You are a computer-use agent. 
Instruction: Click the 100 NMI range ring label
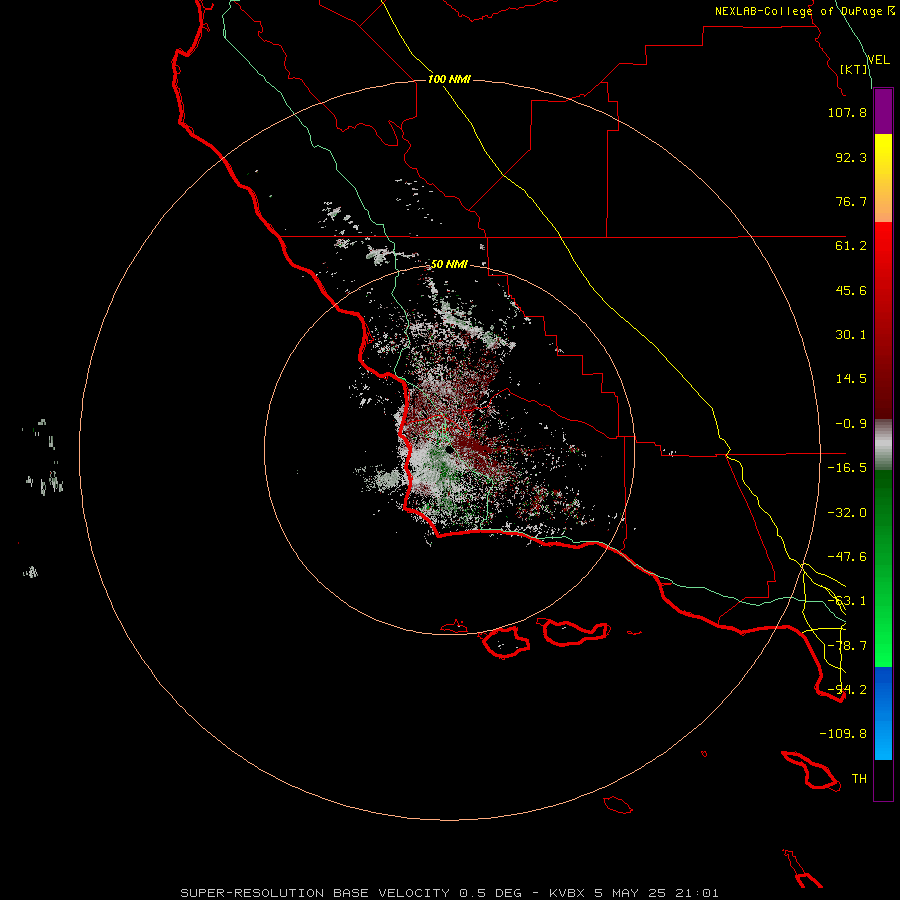coord(449,79)
